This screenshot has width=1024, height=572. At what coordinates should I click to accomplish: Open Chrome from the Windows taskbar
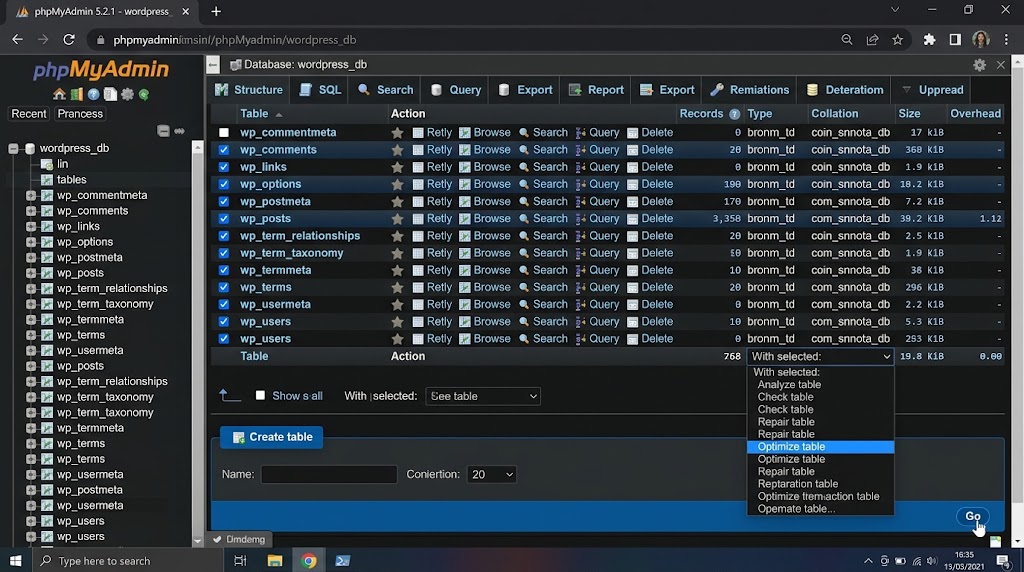coord(309,560)
